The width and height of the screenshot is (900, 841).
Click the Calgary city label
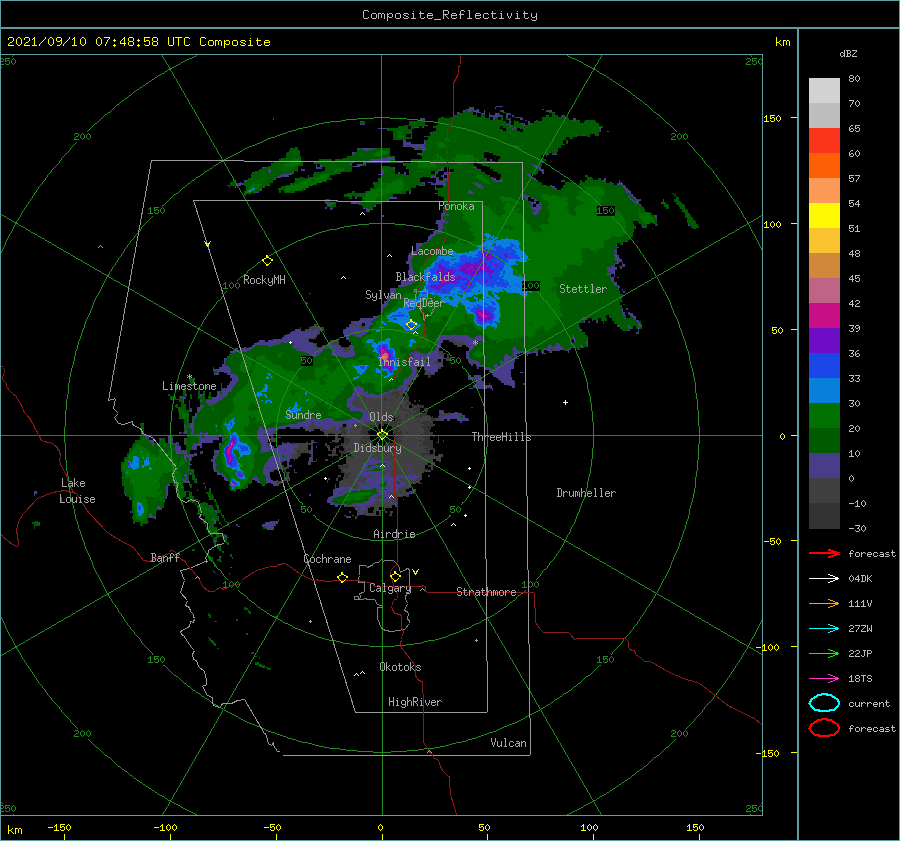[390, 588]
